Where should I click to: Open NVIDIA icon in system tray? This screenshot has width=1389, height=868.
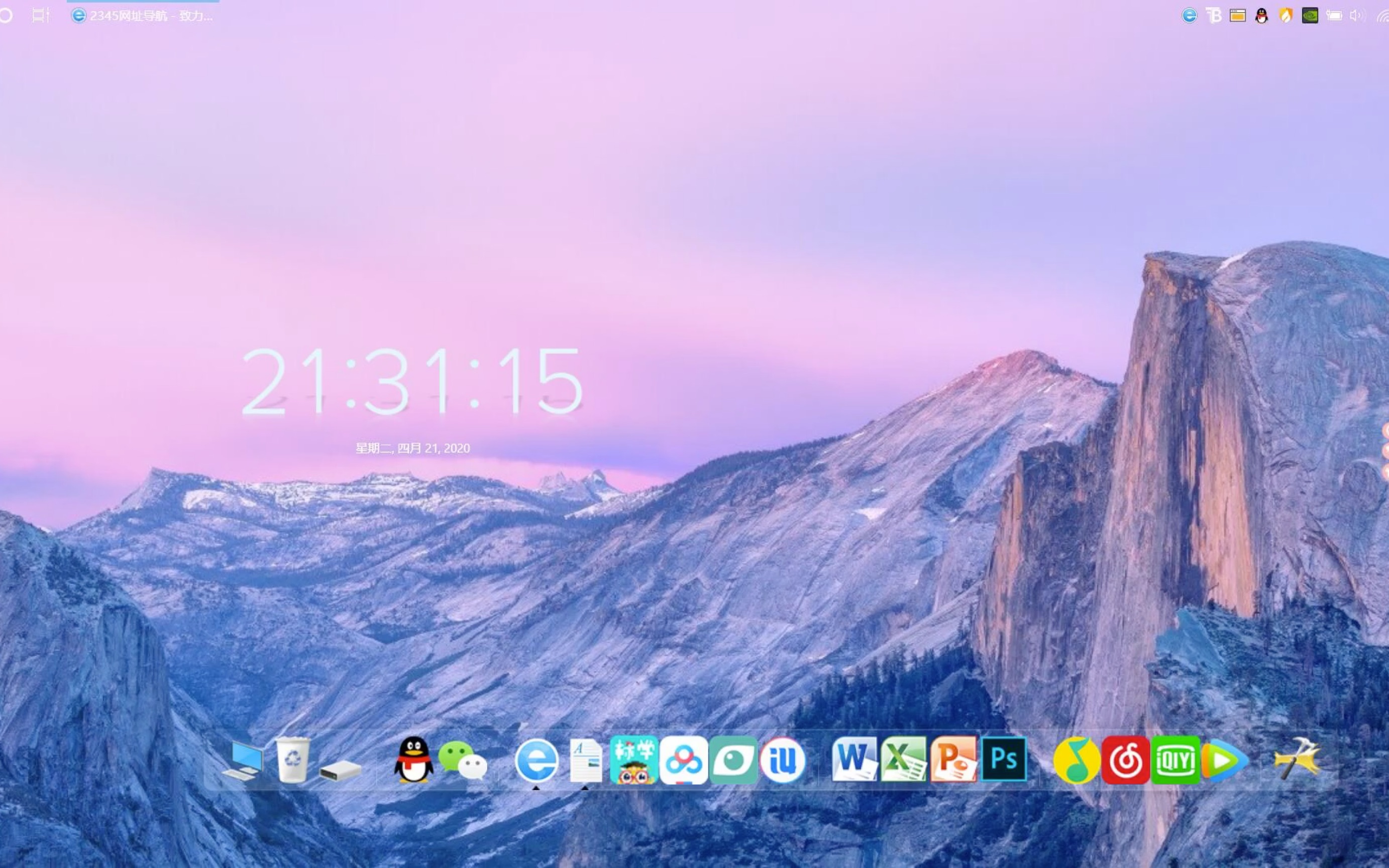point(1310,16)
